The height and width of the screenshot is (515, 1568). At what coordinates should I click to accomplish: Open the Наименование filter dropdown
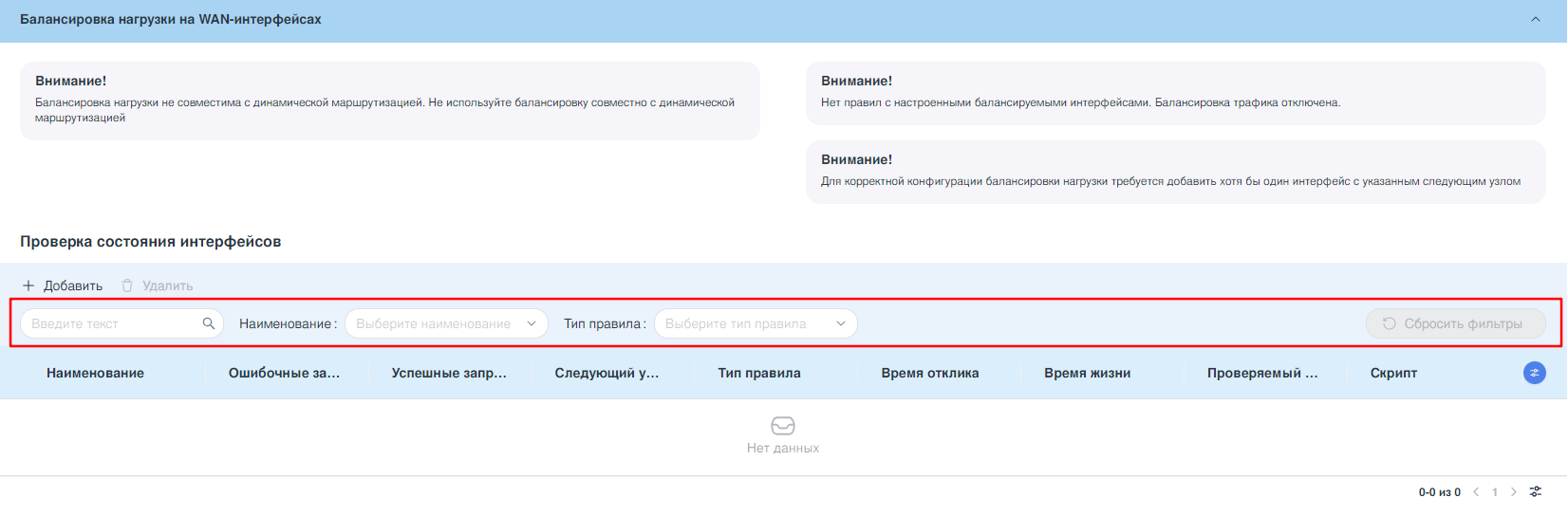tap(446, 323)
